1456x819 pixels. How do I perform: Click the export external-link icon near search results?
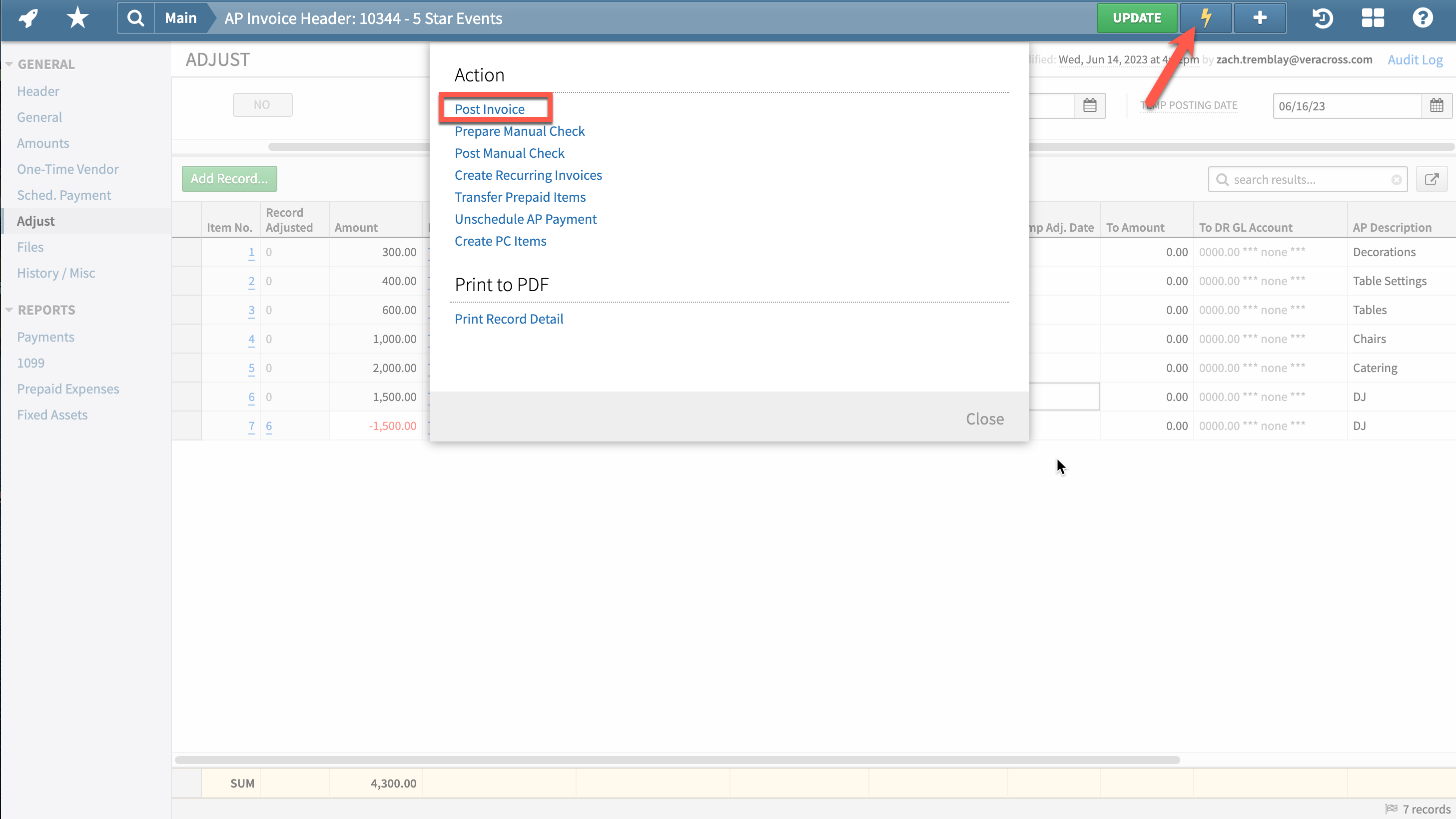(1433, 179)
